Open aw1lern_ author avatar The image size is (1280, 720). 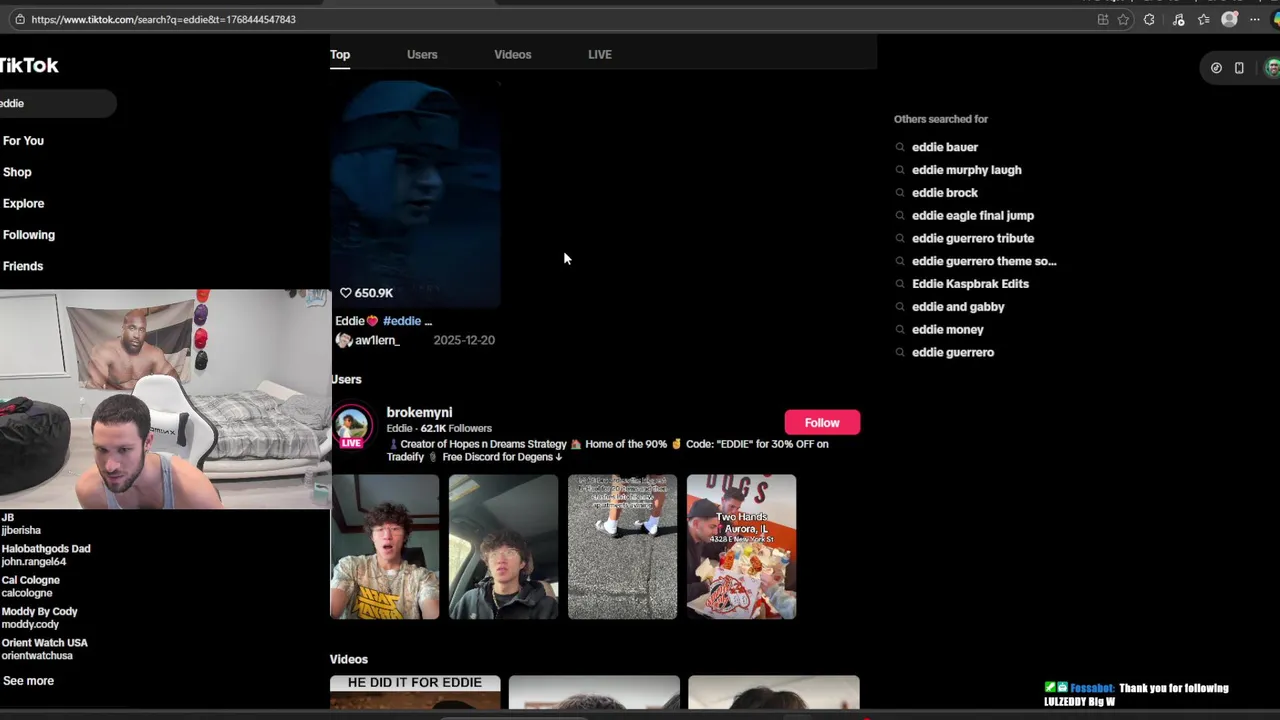click(x=343, y=340)
